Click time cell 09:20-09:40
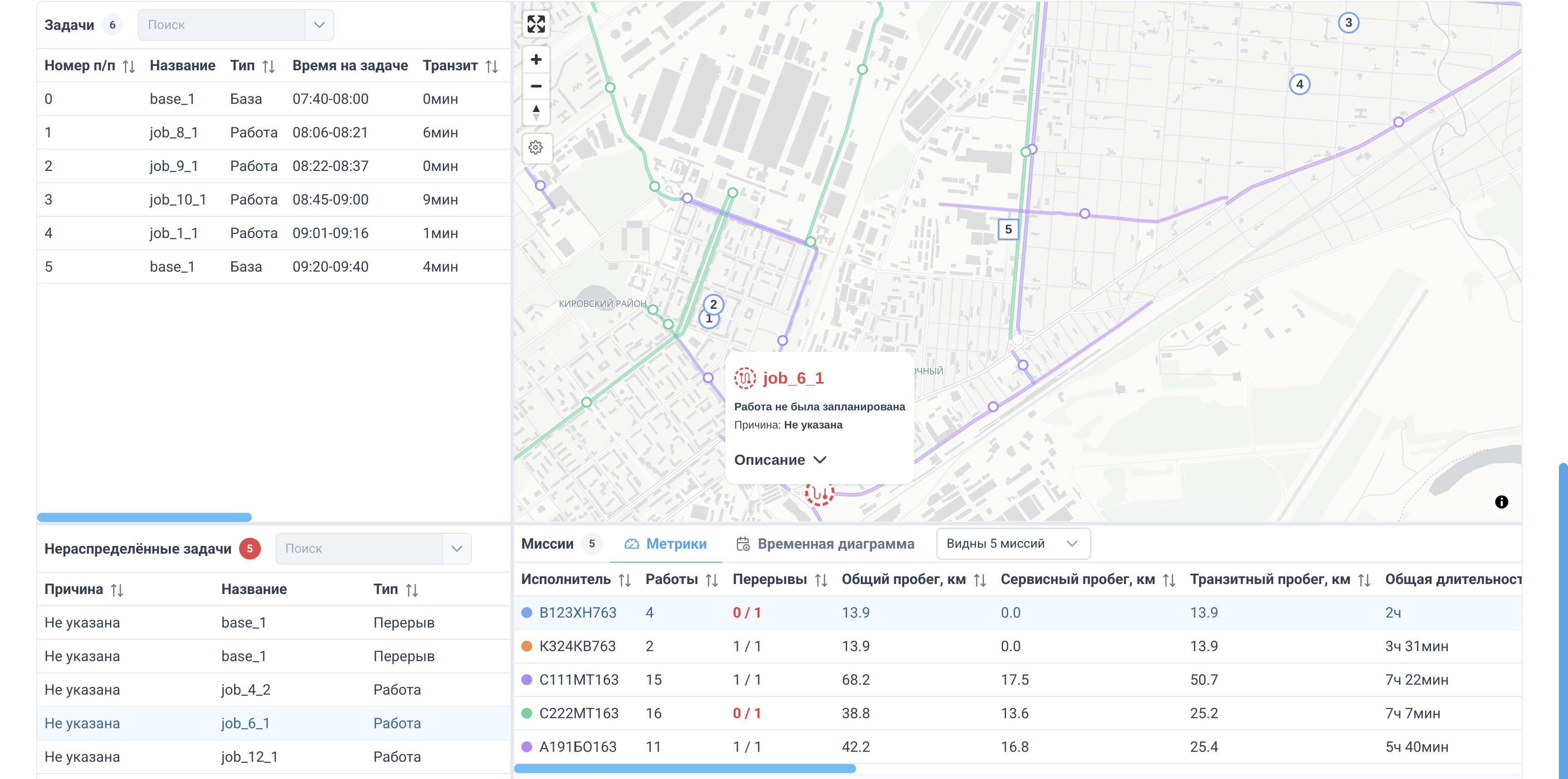Image resolution: width=1568 pixels, height=779 pixels. point(330,266)
